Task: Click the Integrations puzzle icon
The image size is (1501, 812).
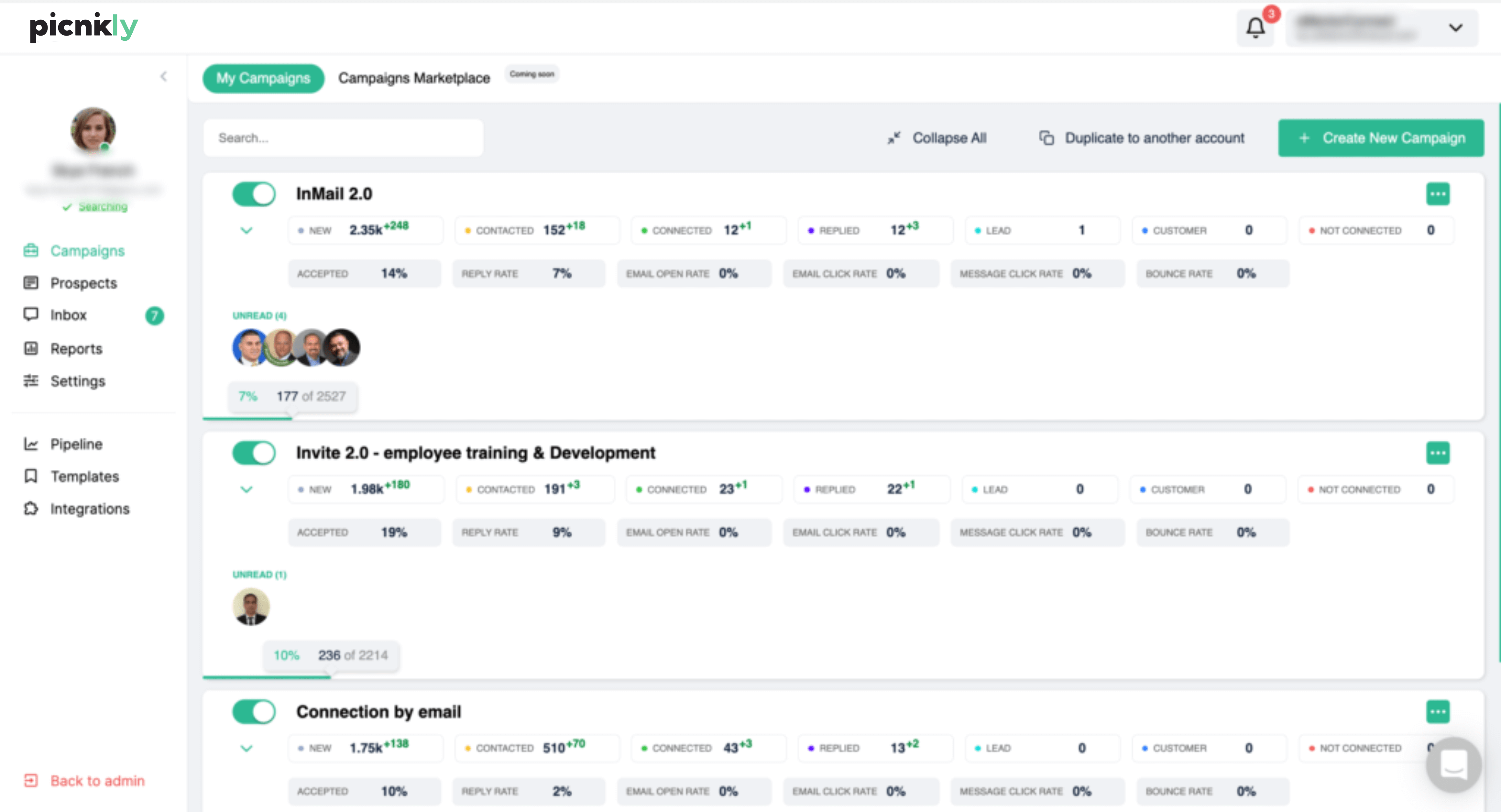Action: coord(31,509)
